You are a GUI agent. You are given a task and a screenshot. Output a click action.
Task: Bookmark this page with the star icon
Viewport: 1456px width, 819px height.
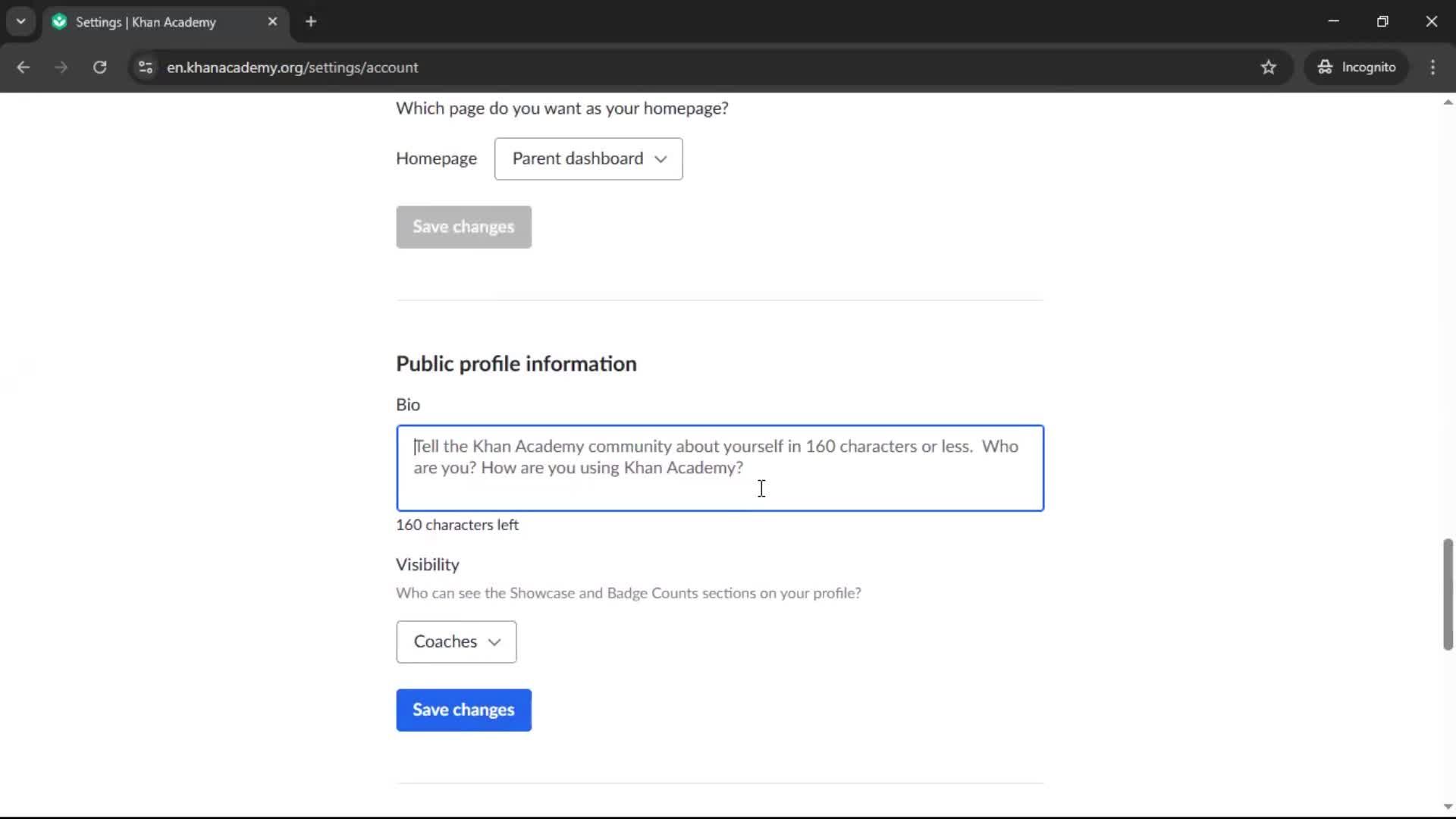click(1269, 67)
